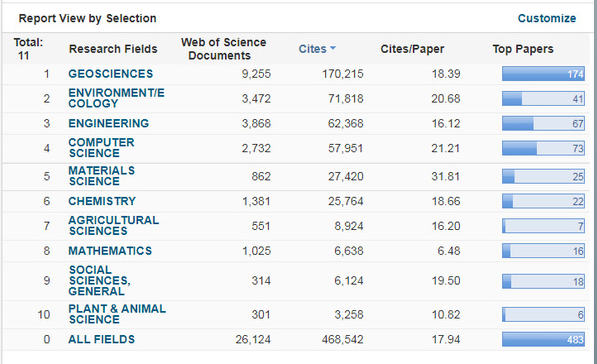The width and height of the screenshot is (597, 364).
Task: Click the All Fields top papers bar (483)
Action: click(x=543, y=339)
